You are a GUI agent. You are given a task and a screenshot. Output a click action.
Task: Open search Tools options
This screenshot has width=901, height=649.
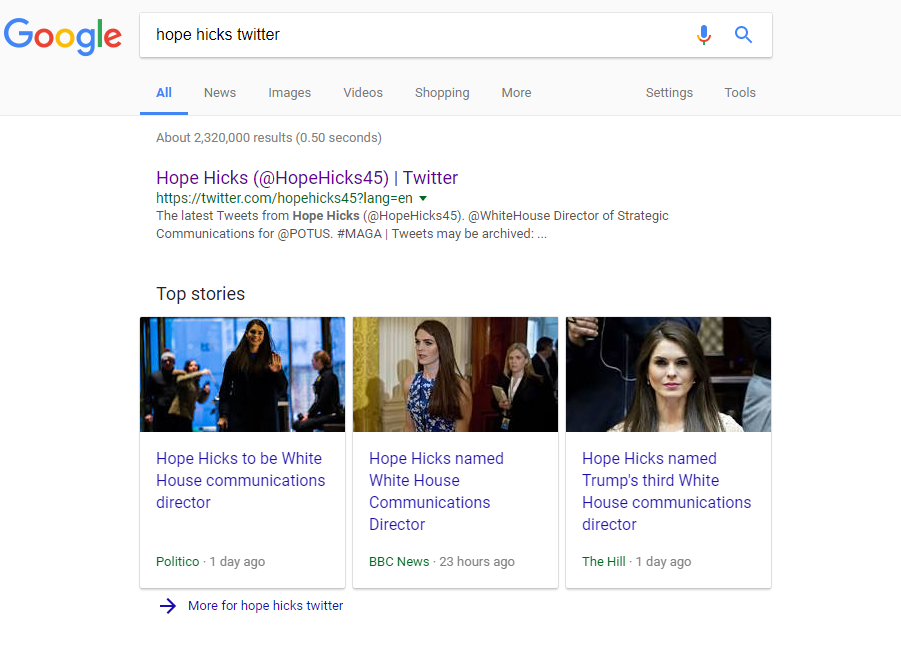740,93
